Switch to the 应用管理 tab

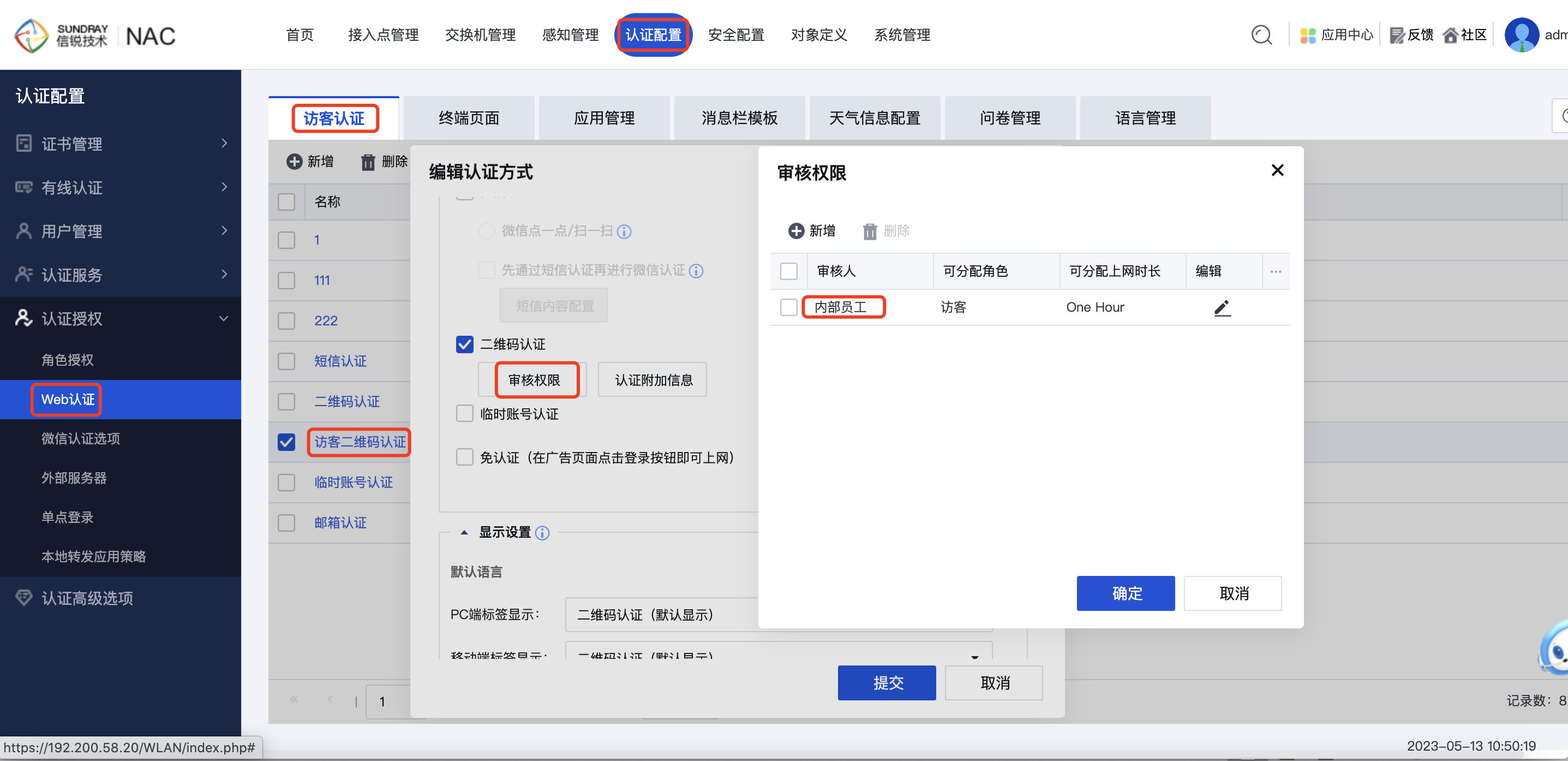(605, 117)
